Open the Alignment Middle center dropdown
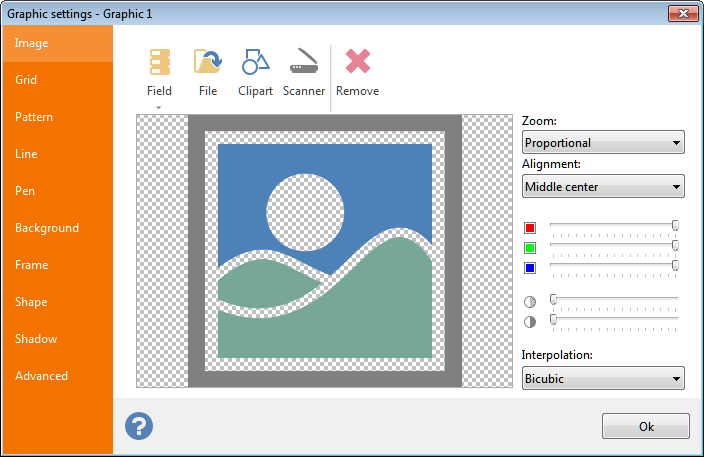 (x=603, y=186)
